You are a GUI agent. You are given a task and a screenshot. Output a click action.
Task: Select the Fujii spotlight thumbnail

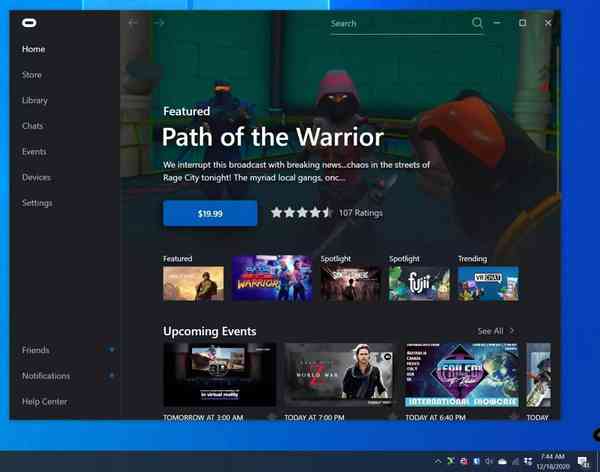point(419,283)
